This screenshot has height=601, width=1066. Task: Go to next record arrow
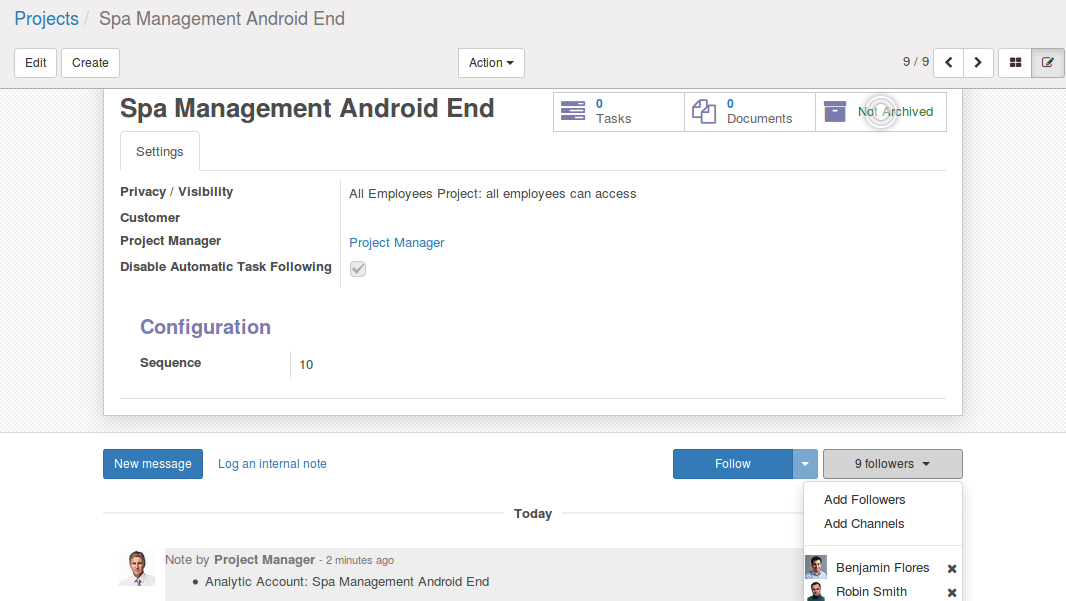pyautogui.click(x=978, y=62)
